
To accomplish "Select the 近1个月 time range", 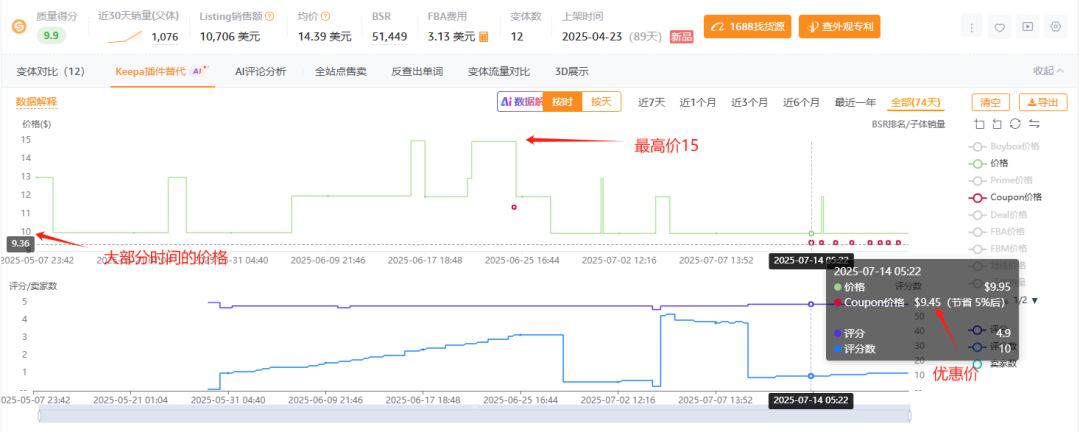I will coord(698,102).
